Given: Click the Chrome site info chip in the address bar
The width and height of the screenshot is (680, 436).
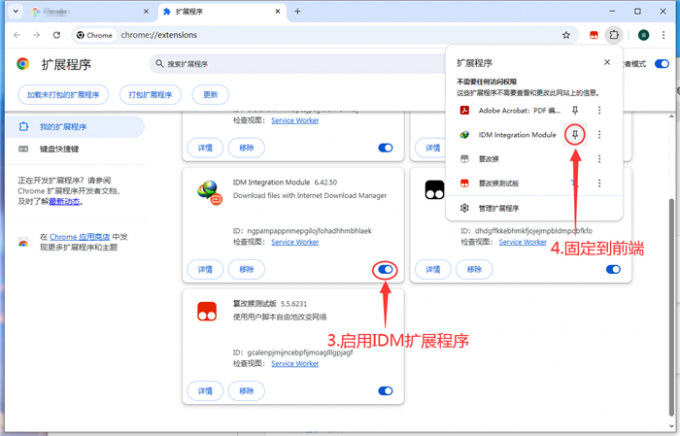Looking at the screenshot, I should (x=94, y=35).
